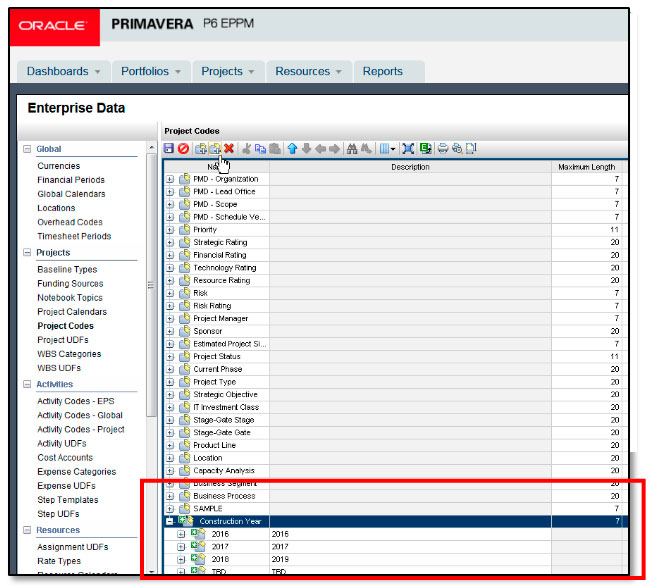This screenshot has height=588, width=652.
Task: Click the Find binoculars icon
Action: tap(352, 148)
